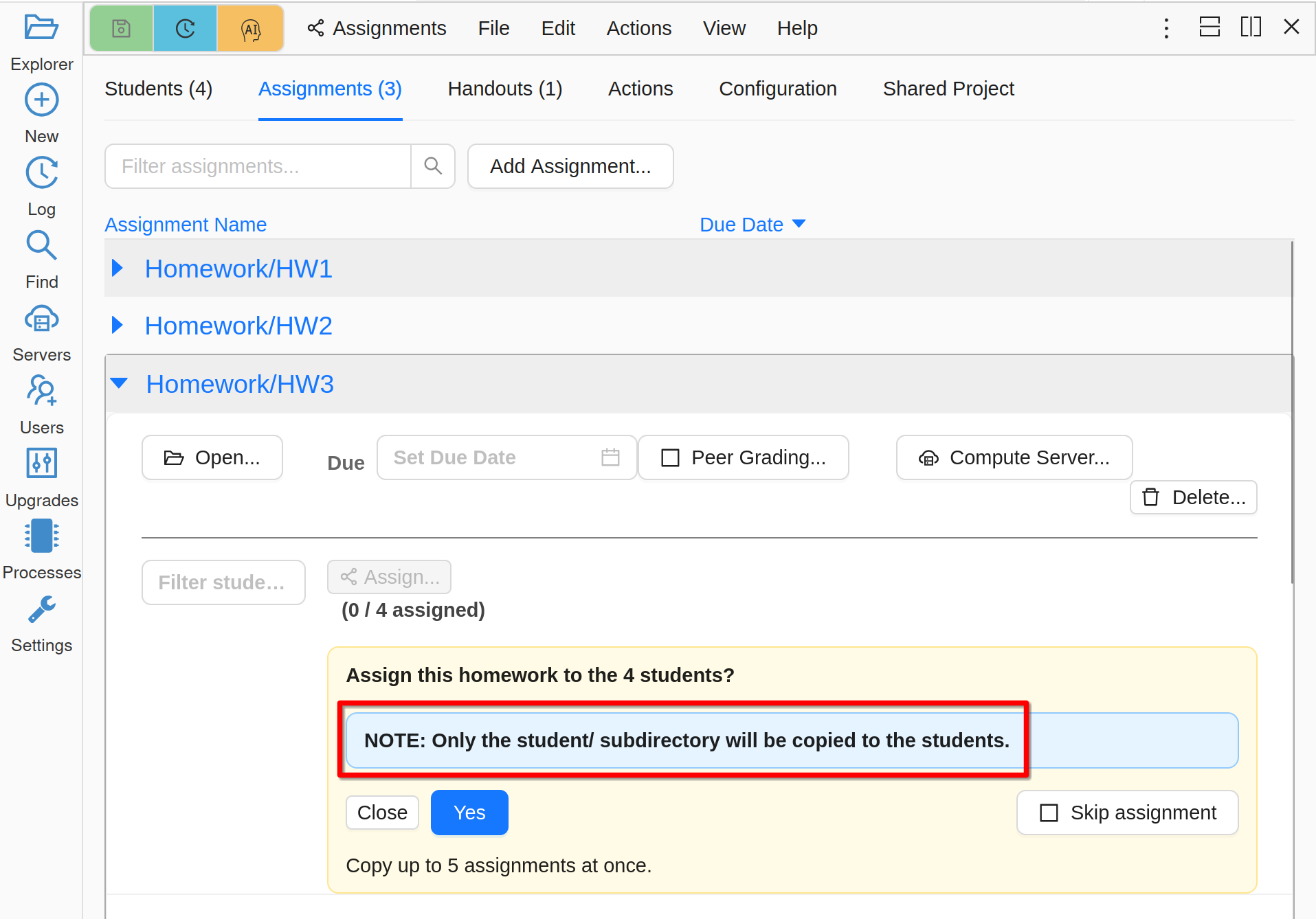This screenshot has height=919, width=1316.
Task: Click the search magnifier beside filter assignments
Action: tap(433, 166)
